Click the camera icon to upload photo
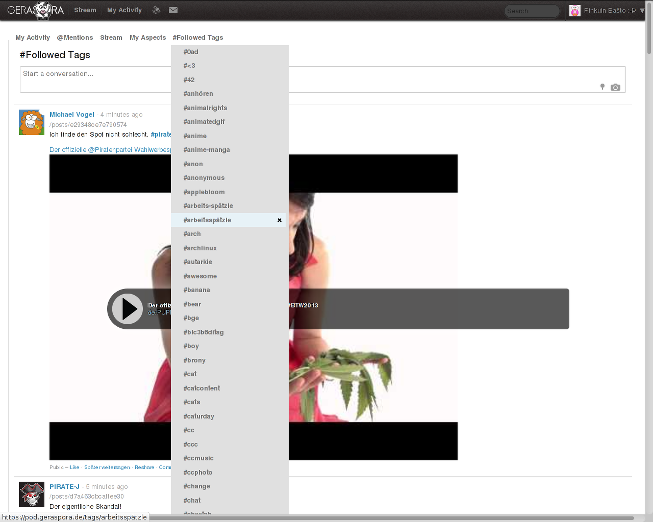The image size is (653, 522). 615,87
